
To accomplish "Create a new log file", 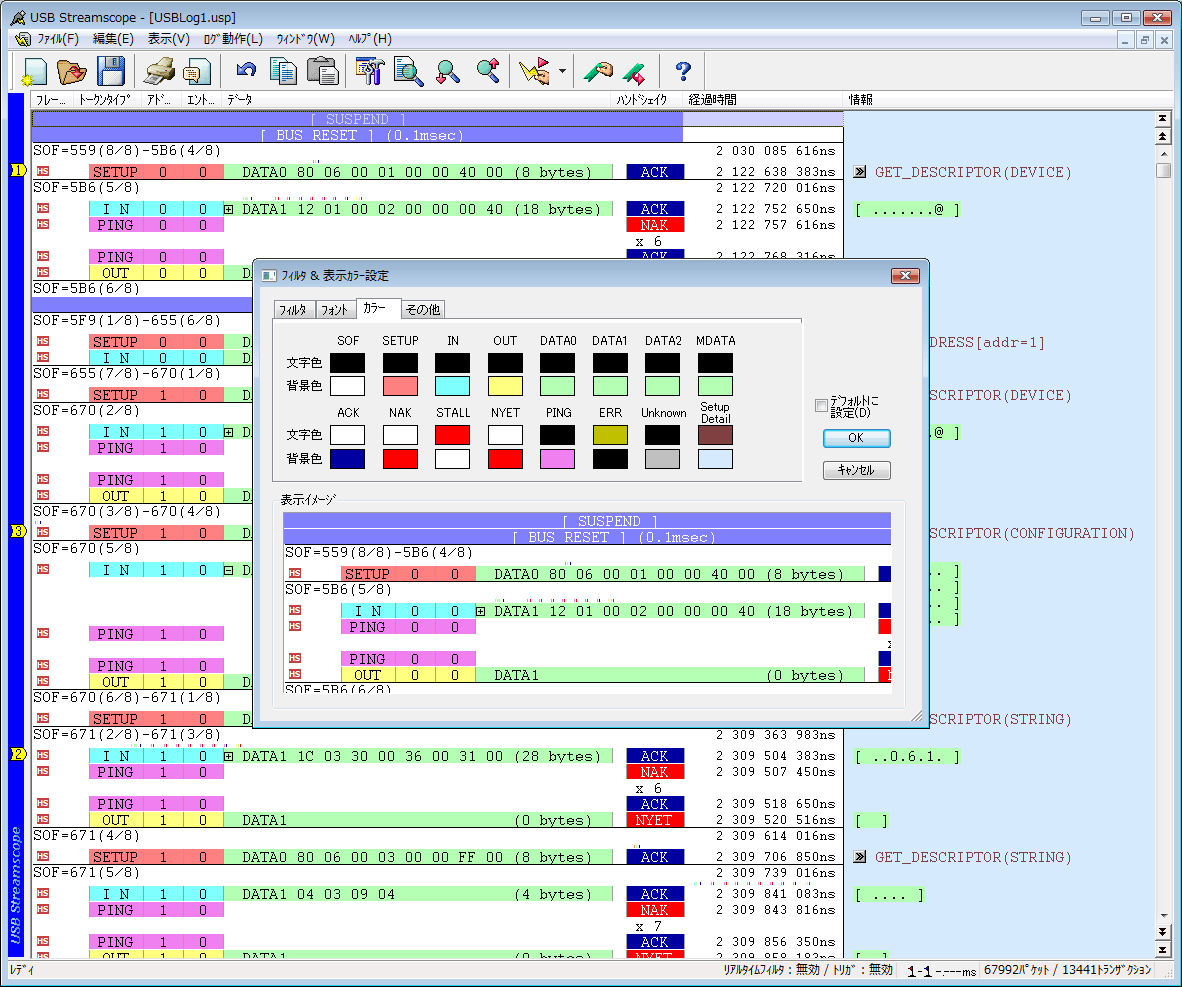I will pyautogui.click(x=35, y=72).
